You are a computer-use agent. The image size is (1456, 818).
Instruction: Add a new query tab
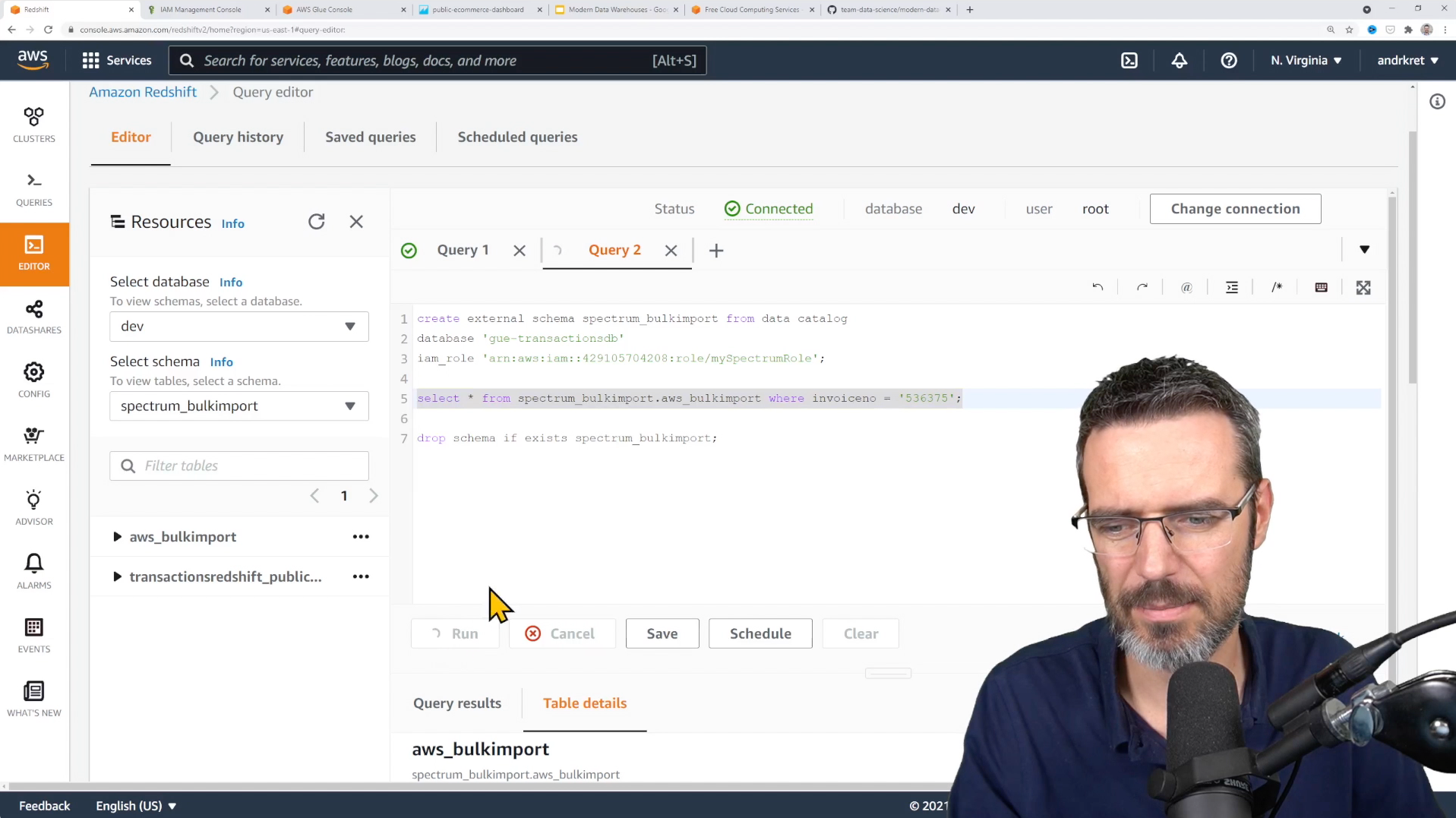coord(715,251)
